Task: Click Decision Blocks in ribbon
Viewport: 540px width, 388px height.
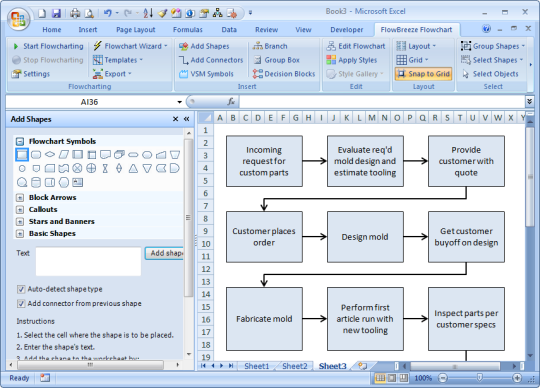Action: 284,74
